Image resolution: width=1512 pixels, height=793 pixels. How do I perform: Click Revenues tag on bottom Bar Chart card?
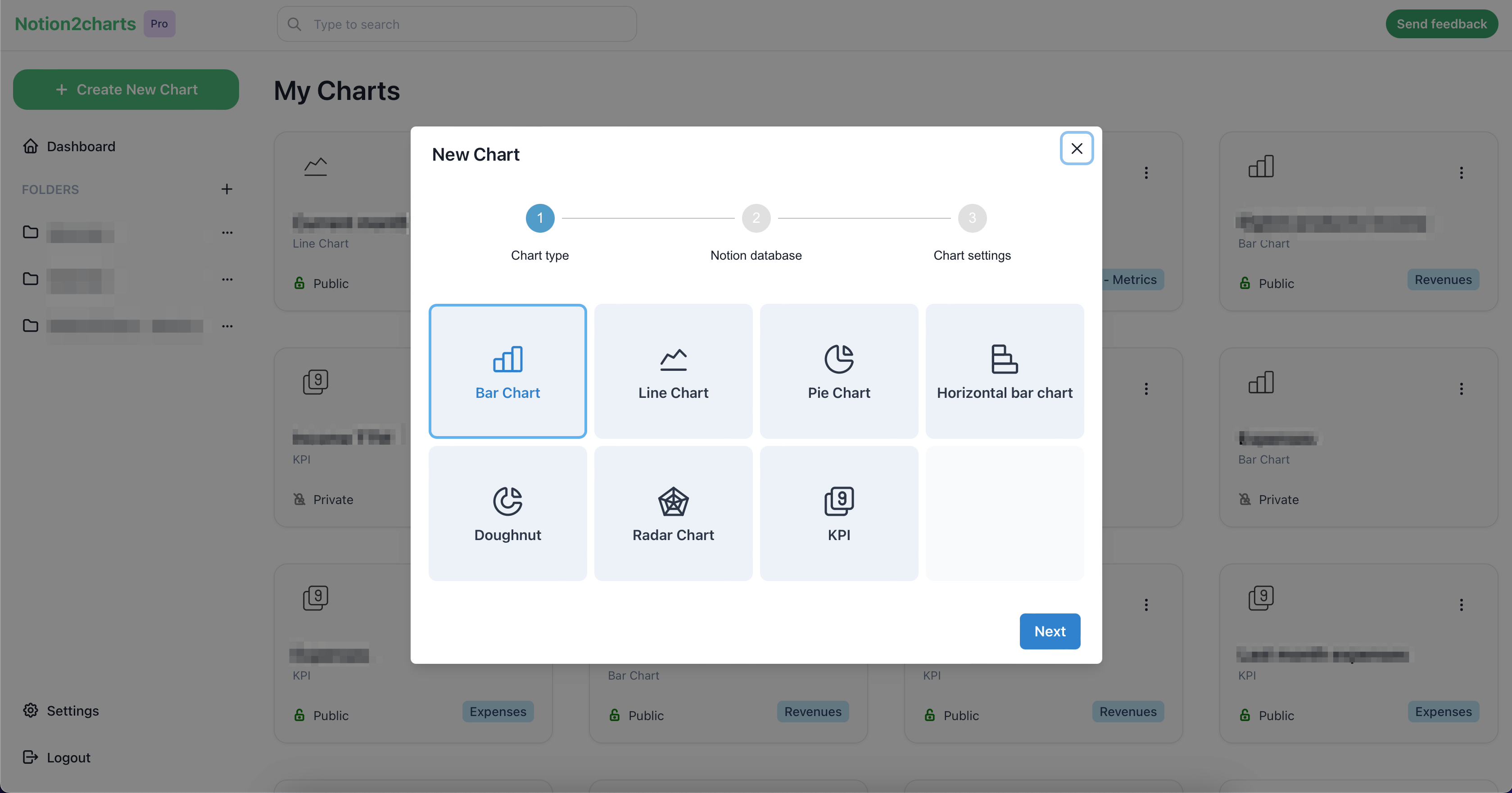coord(812,712)
